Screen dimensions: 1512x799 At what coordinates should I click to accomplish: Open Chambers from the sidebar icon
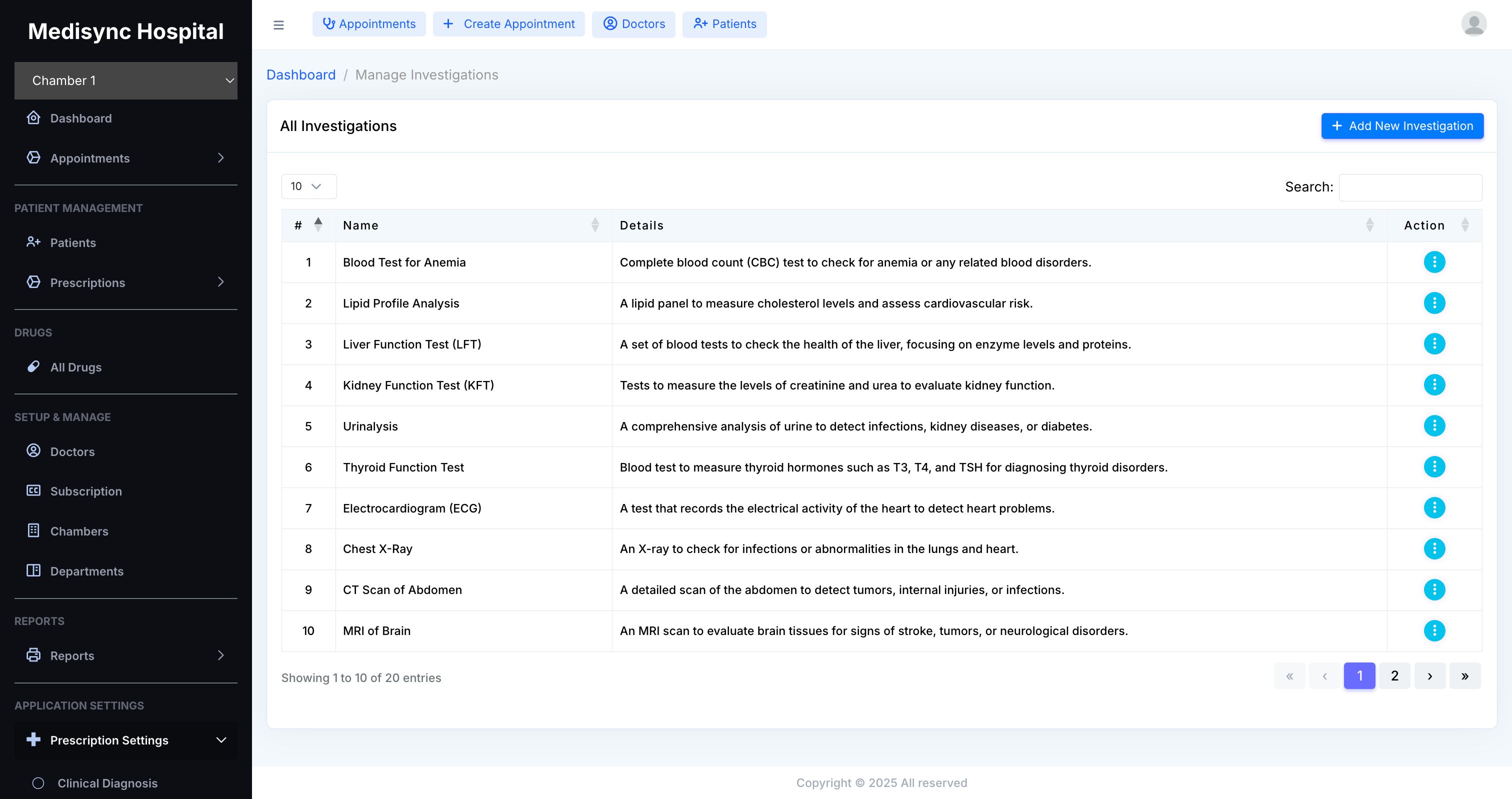[33, 530]
